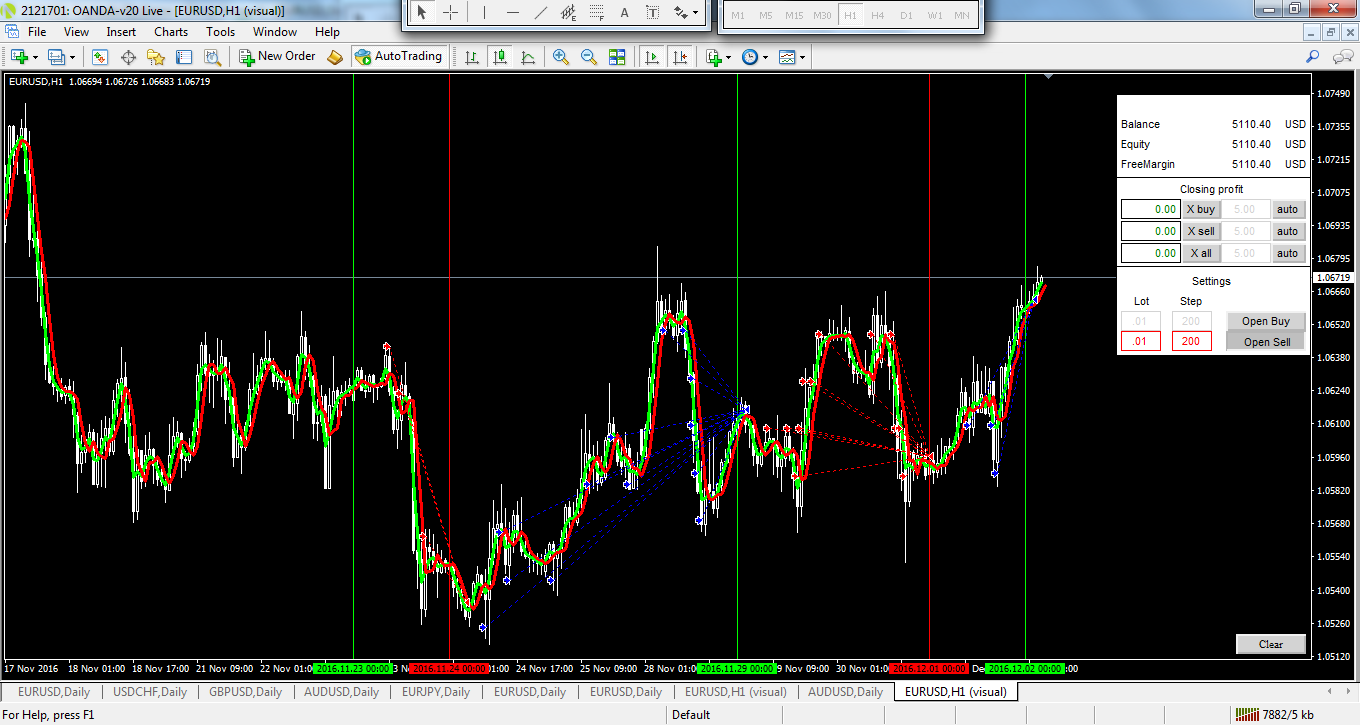The height and width of the screenshot is (725, 1360).
Task: Switch to the USDCHF,Daily chart tab
Action: tap(150, 691)
